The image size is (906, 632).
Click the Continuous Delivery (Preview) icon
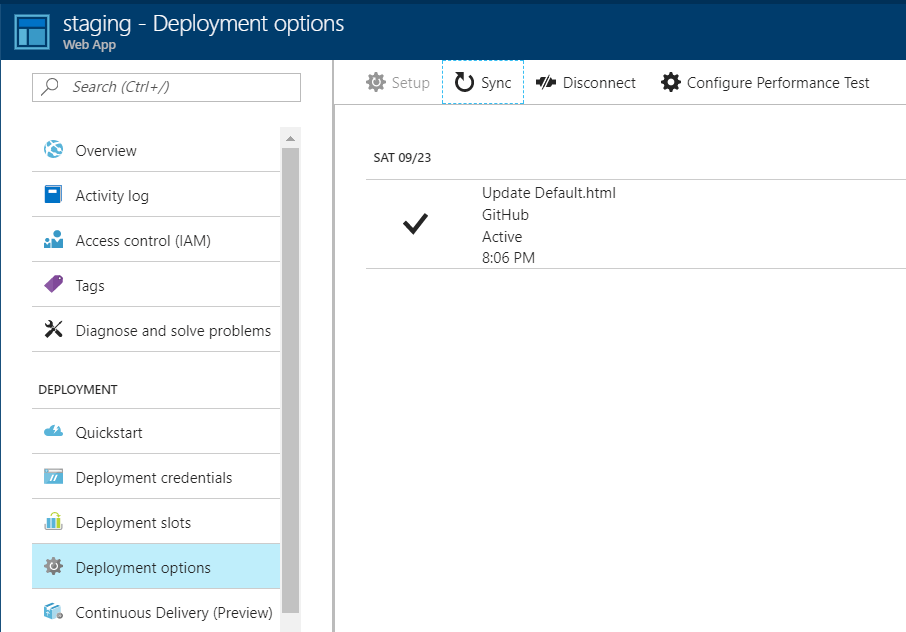tap(54, 612)
